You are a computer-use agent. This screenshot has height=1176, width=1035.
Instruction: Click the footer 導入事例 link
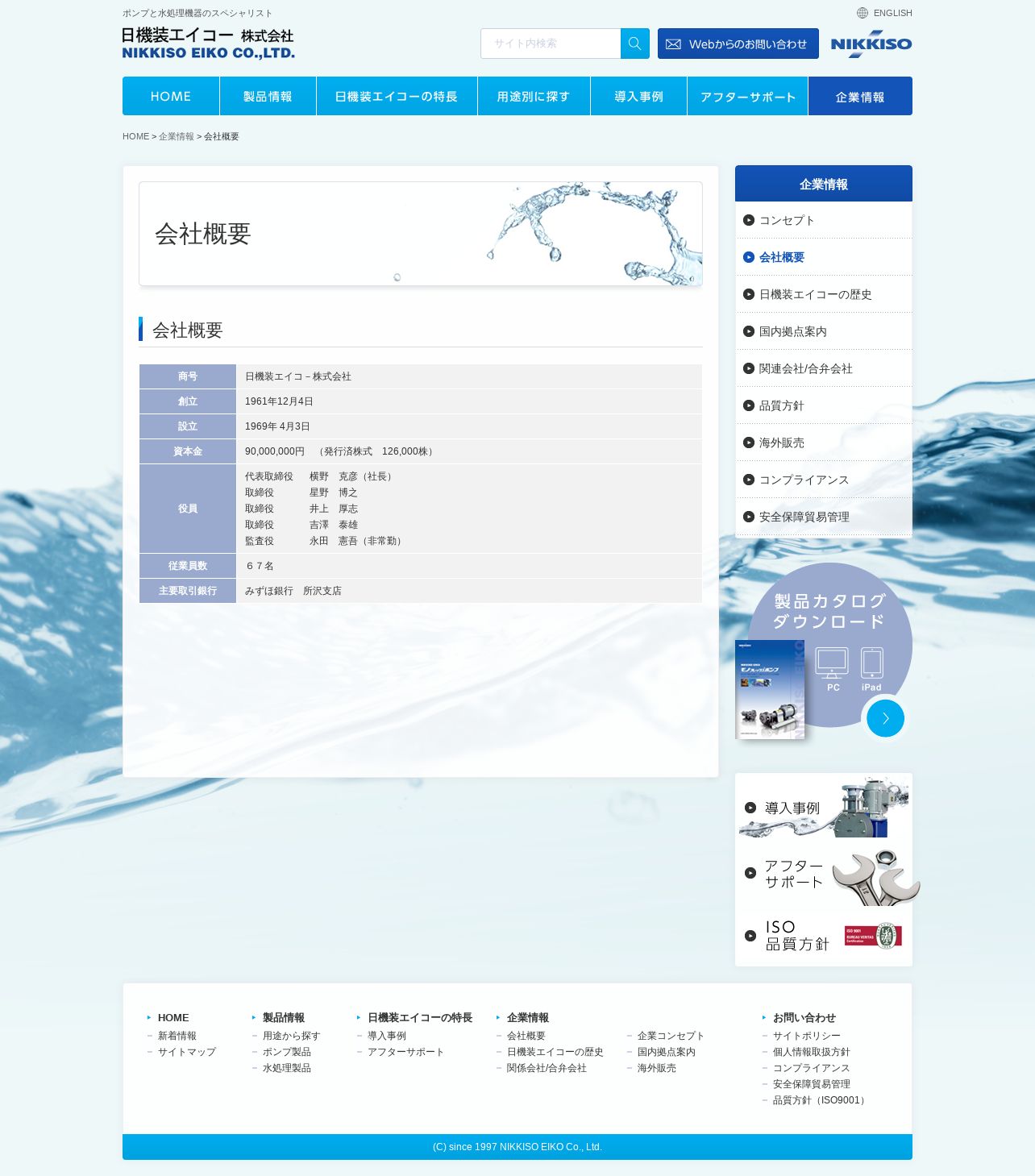387,1036
